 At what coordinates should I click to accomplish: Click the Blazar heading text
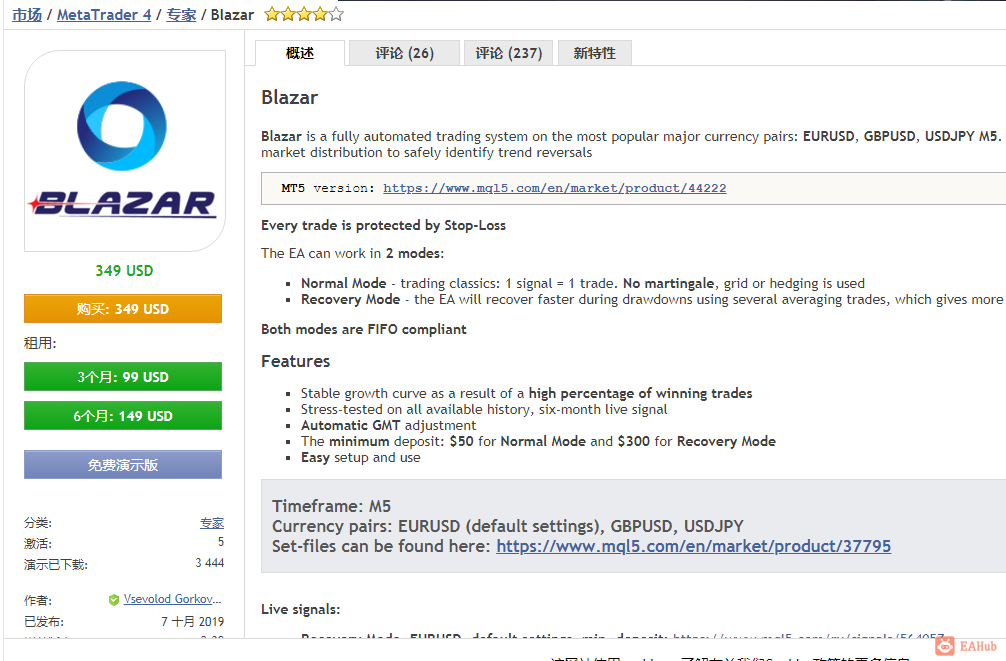pos(289,98)
